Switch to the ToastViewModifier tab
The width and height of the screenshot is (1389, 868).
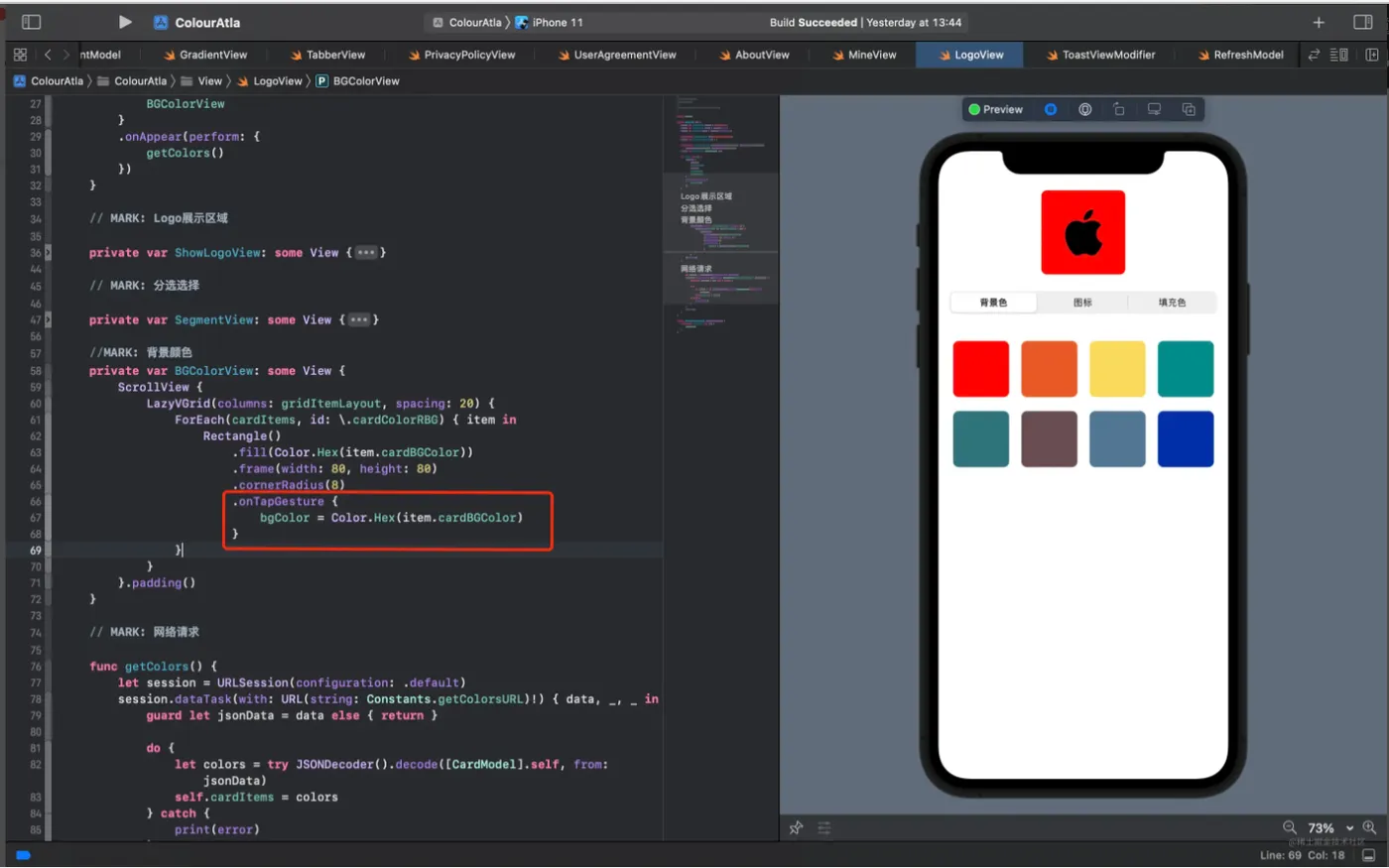(x=1101, y=55)
